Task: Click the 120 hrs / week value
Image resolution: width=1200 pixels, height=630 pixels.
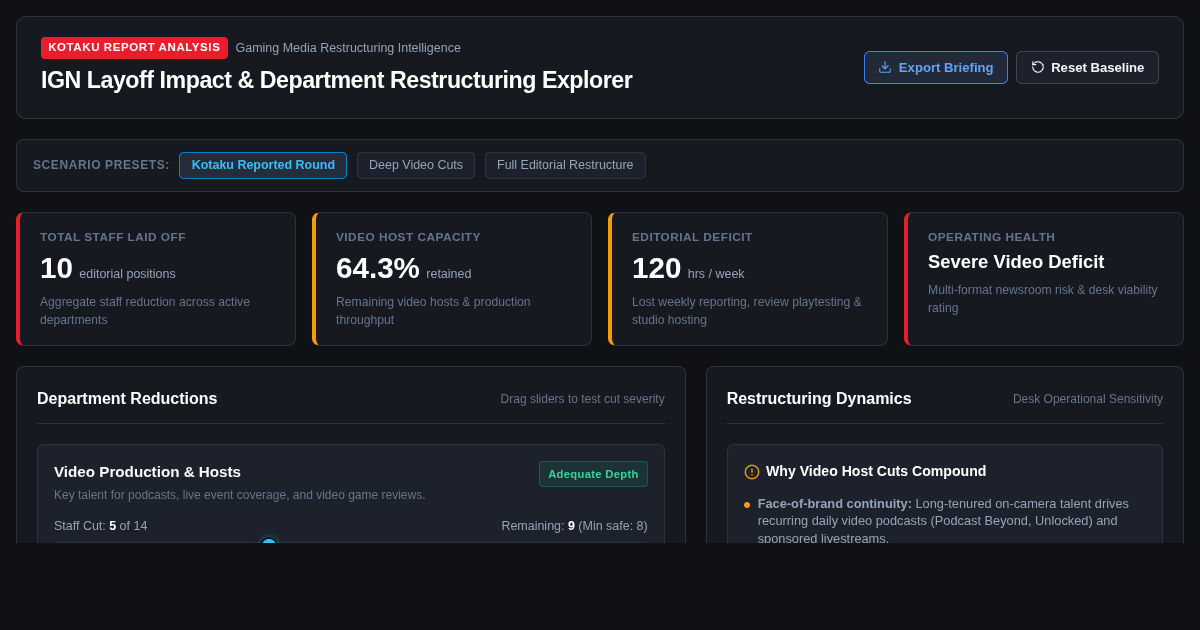Action: 688,268
